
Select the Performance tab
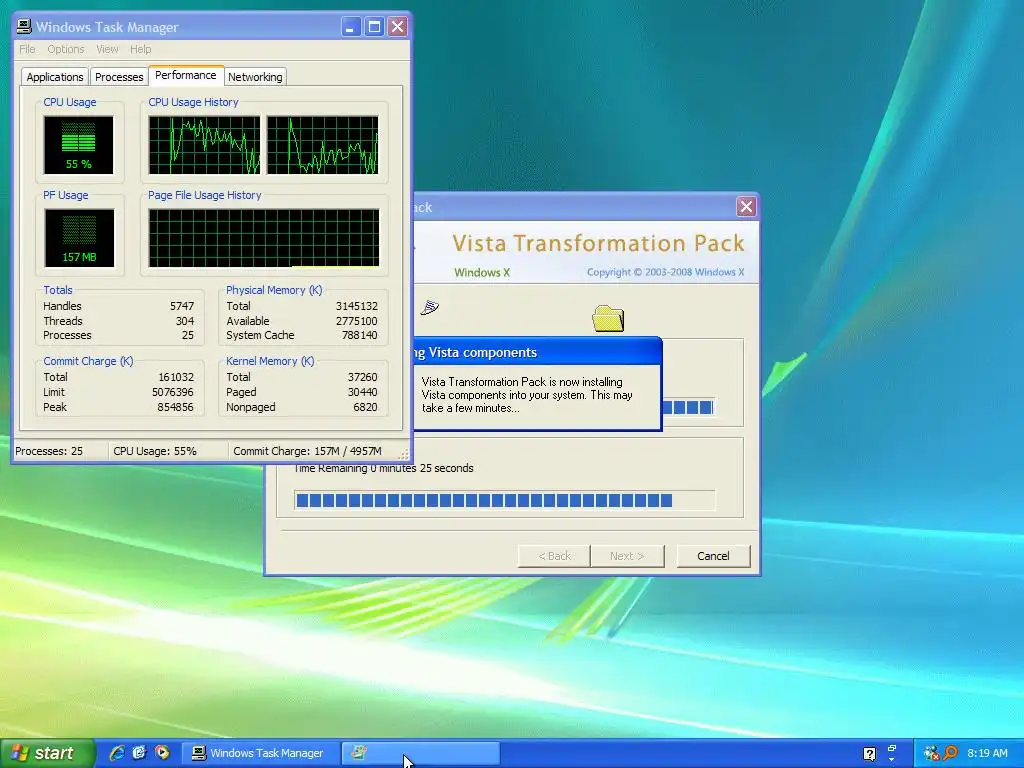point(186,75)
